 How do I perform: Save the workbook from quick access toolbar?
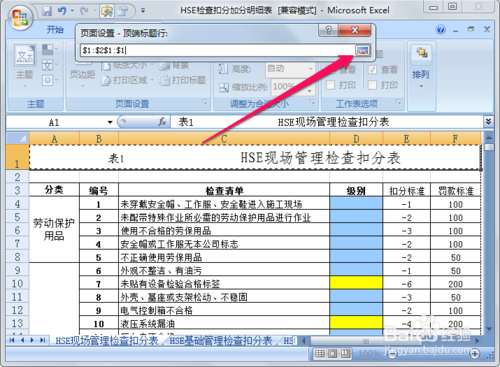coord(47,11)
